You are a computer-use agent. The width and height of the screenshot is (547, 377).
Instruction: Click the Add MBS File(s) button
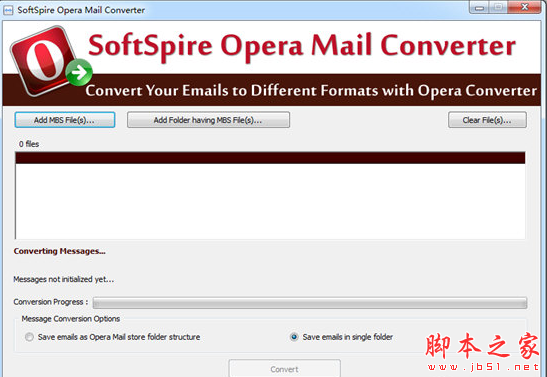[65, 120]
